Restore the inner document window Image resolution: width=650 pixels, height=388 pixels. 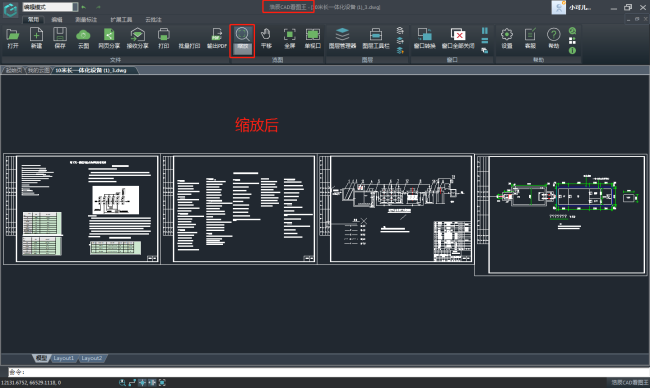(637, 19)
